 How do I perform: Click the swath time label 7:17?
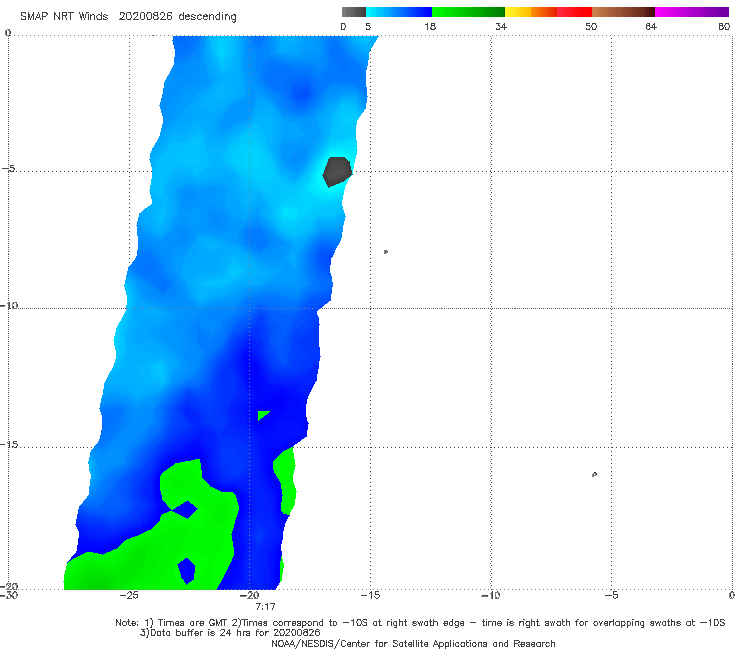click(265, 607)
